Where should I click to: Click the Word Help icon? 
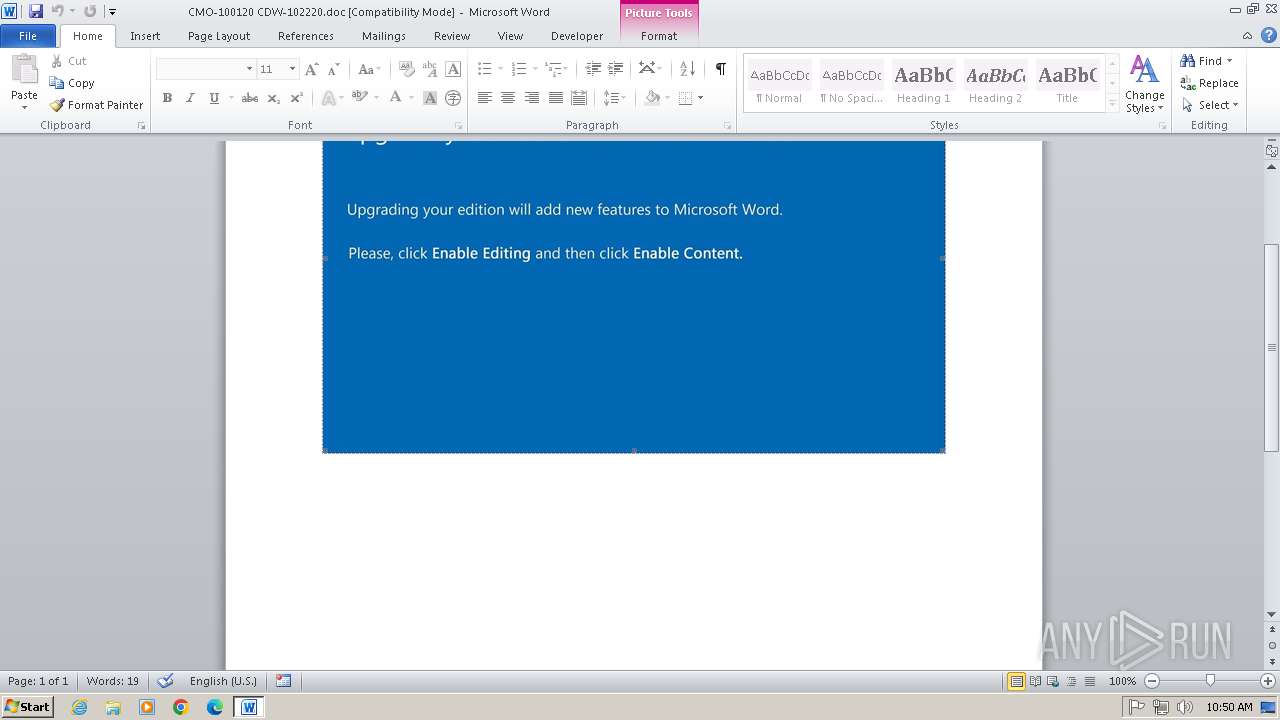(x=1268, y=35)
